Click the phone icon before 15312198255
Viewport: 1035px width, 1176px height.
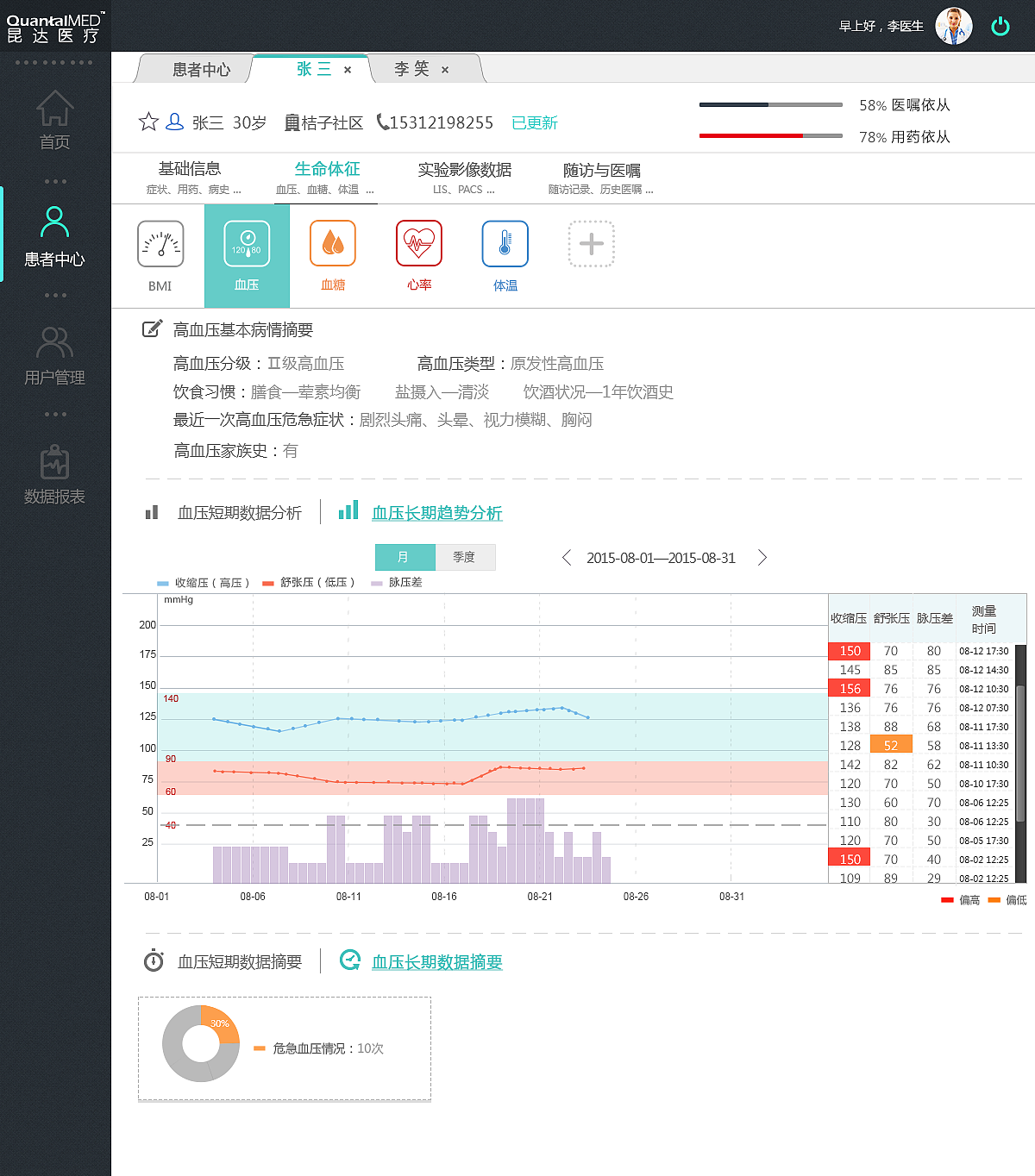coord(382,122)
